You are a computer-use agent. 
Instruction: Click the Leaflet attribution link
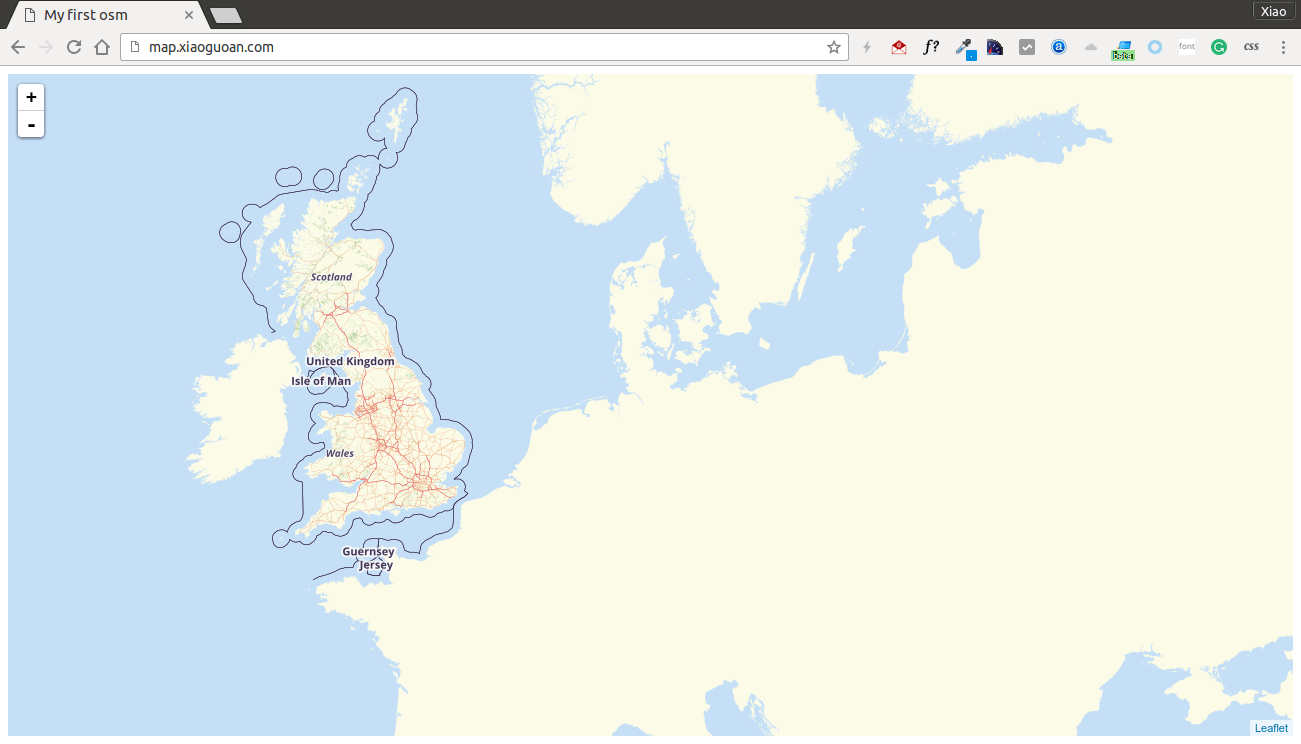(1271, 728)
